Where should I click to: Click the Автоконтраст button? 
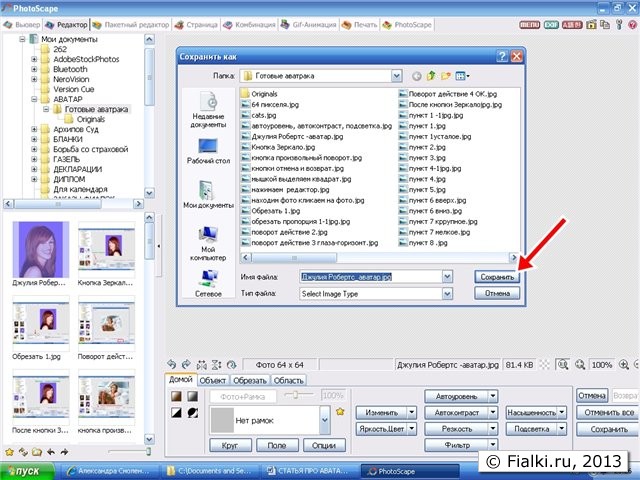456,413
